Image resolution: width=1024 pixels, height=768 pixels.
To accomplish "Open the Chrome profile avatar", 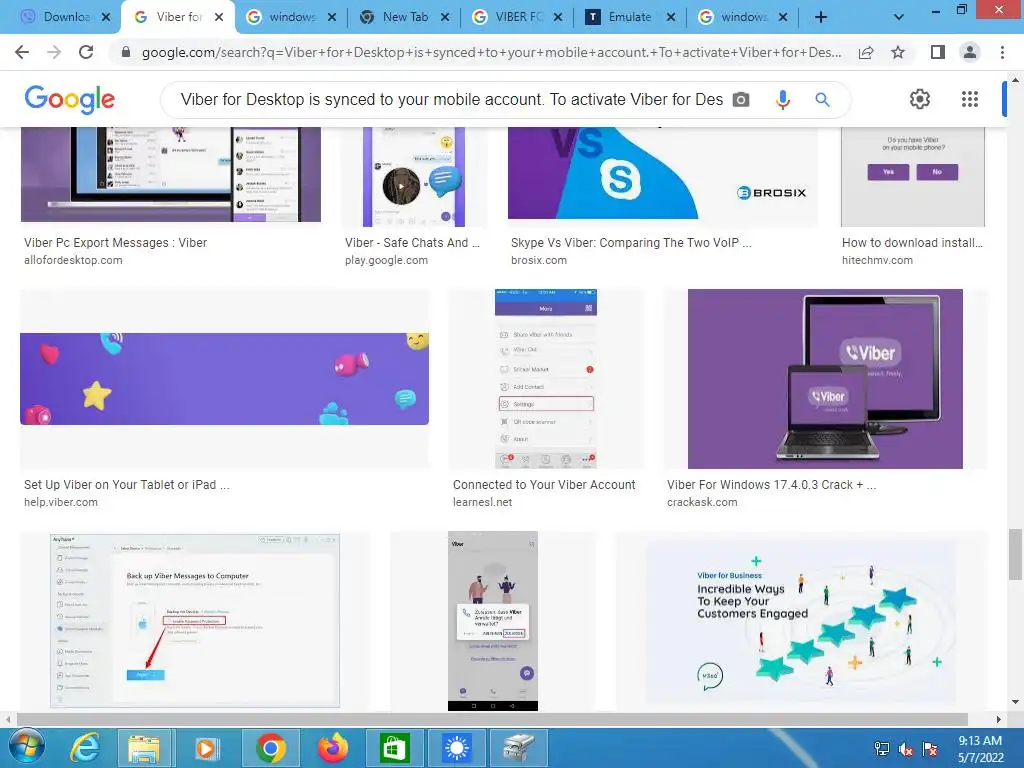I will click(970, 52).
